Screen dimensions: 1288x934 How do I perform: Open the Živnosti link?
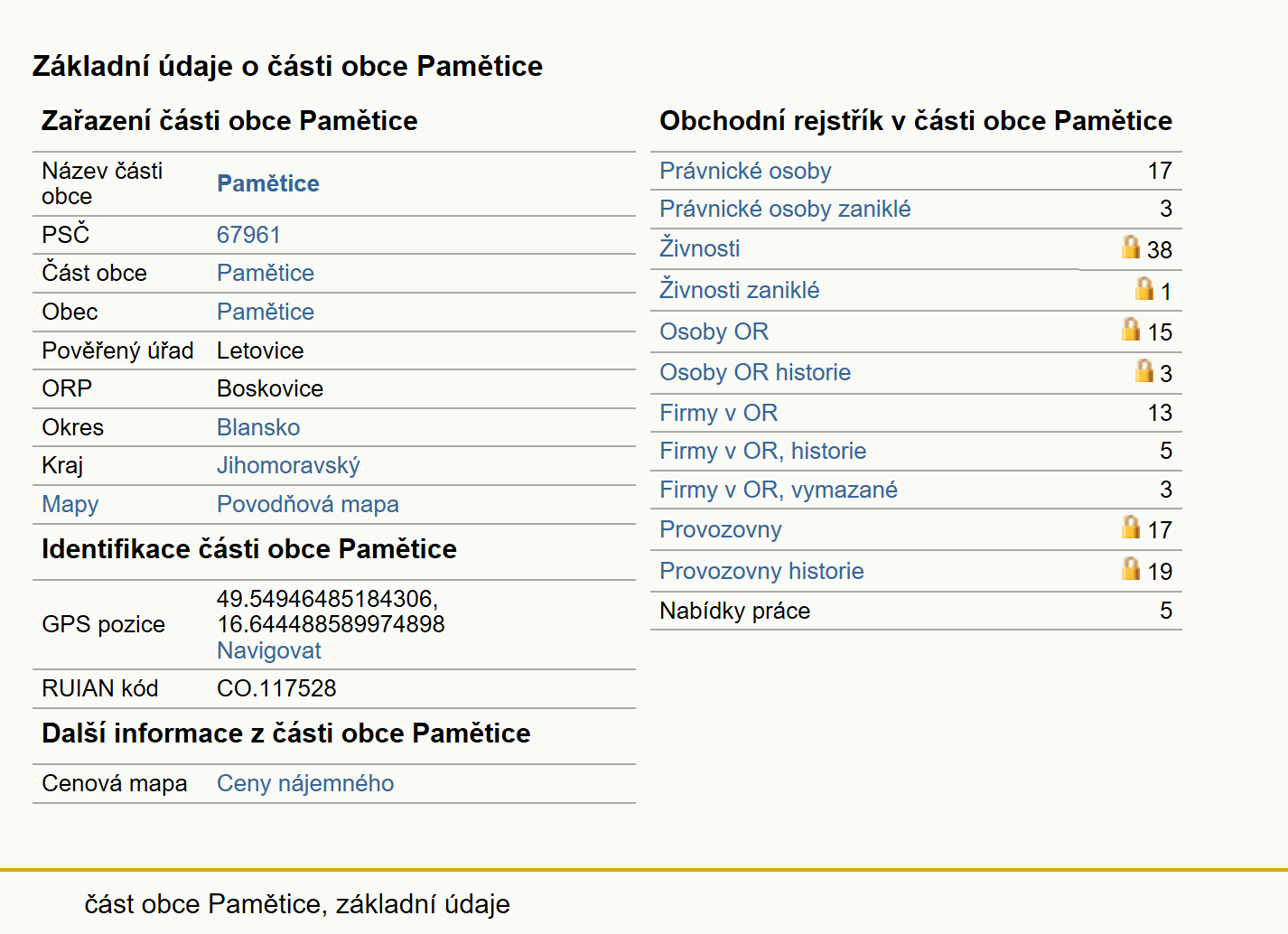(x=699, y=248)
